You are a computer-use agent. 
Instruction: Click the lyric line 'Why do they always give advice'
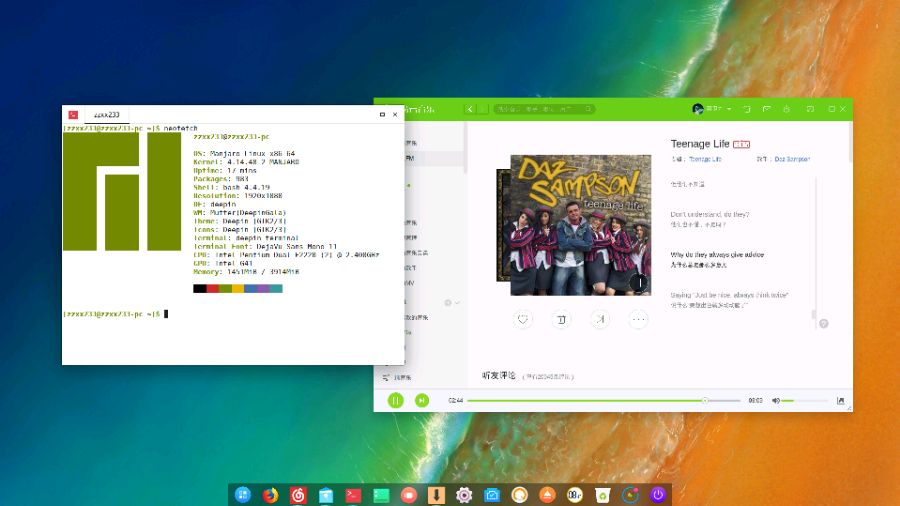pos(717,254)
